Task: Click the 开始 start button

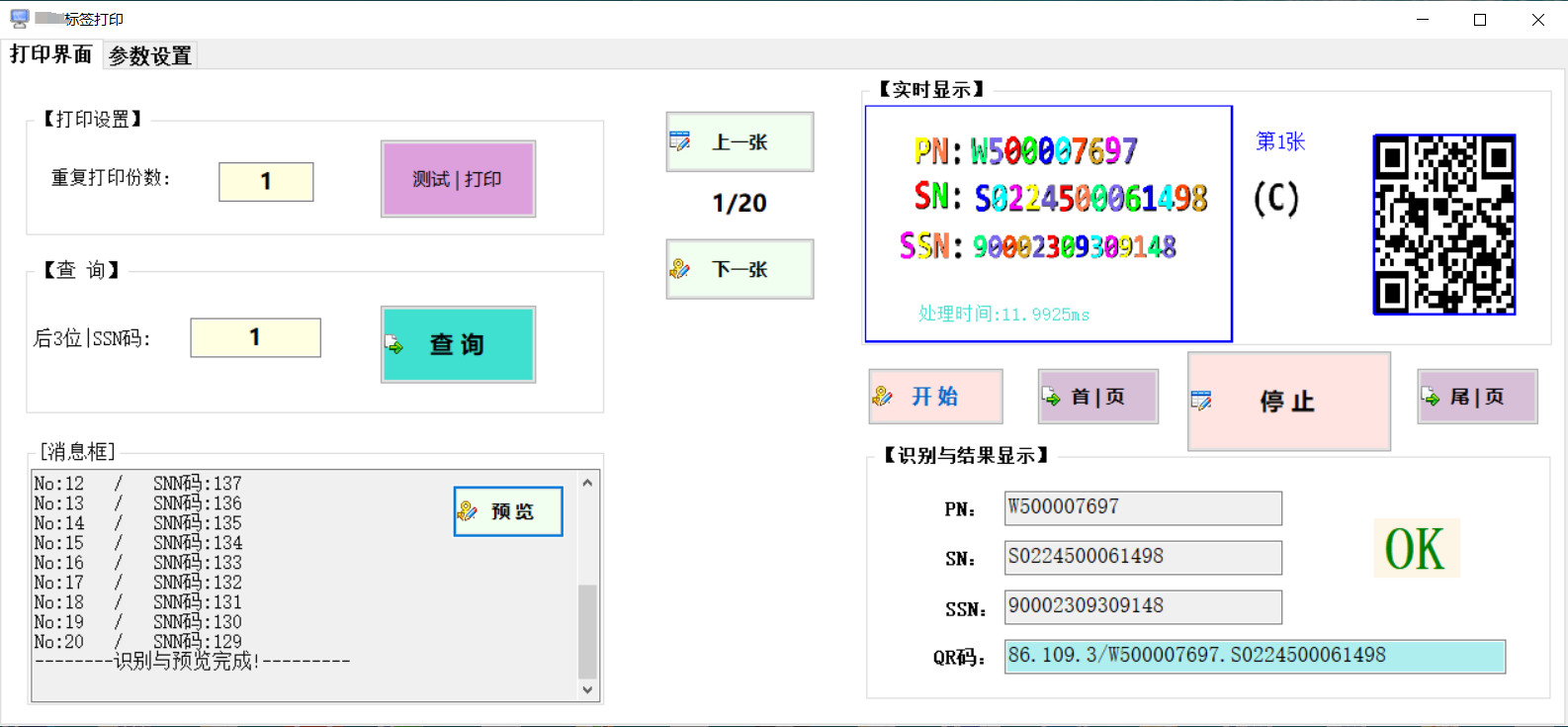Action: coord(935,397)
